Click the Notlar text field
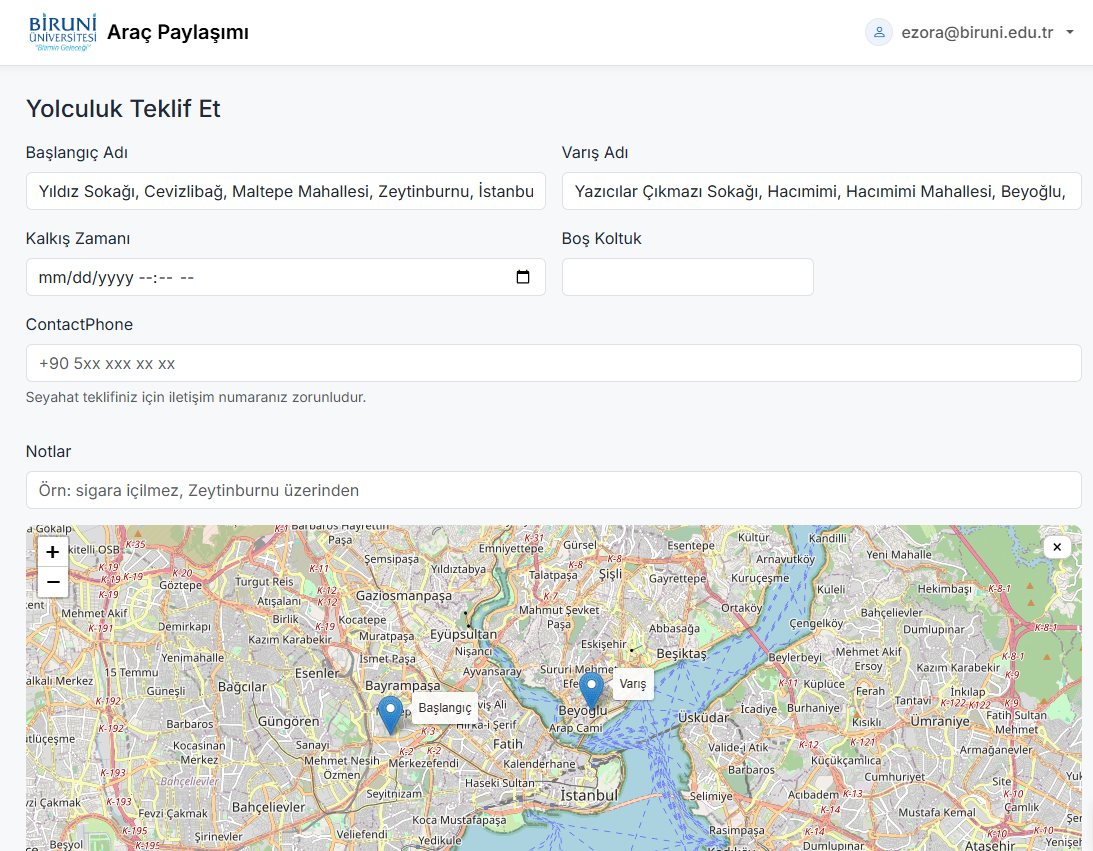Screen dimensions: 1093x851 pos(553,489)
